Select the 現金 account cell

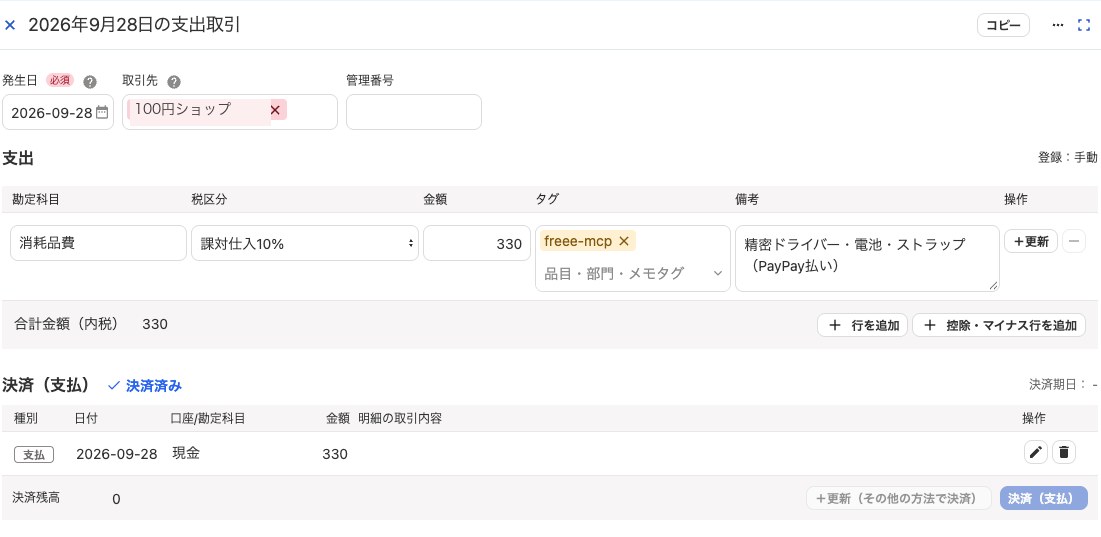click(x=186, y=453)
